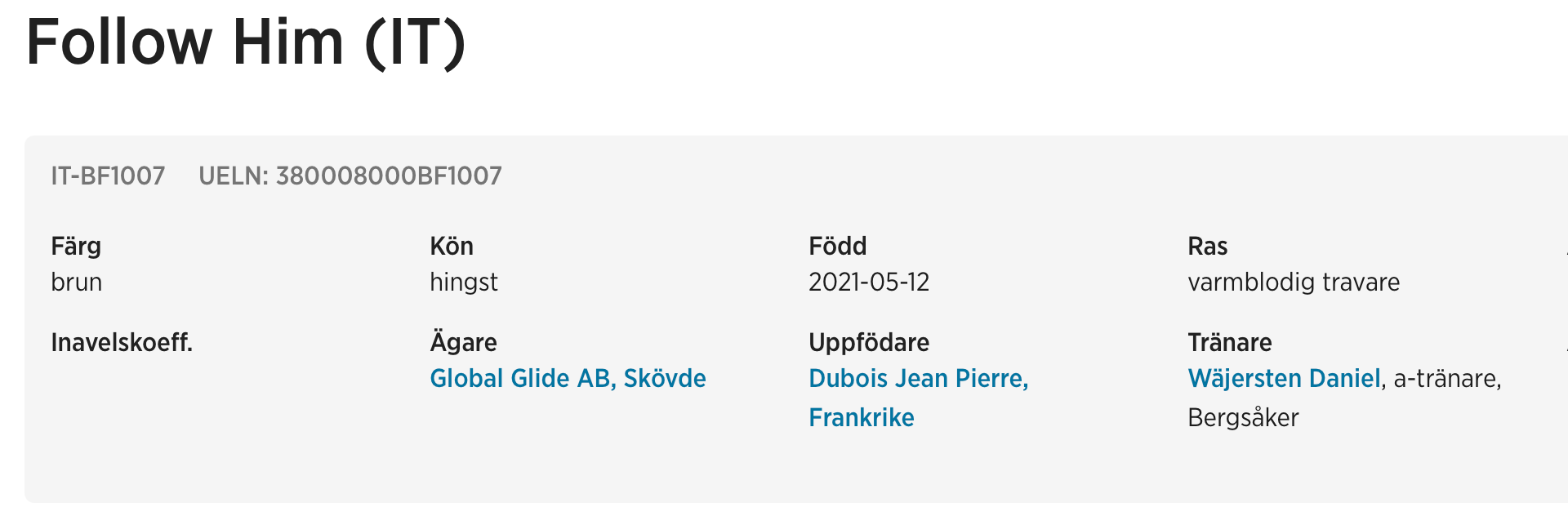Click the UELN number 380008000BF1007
The width and height of the screenshot is (1568, 516).
point(389,176)
